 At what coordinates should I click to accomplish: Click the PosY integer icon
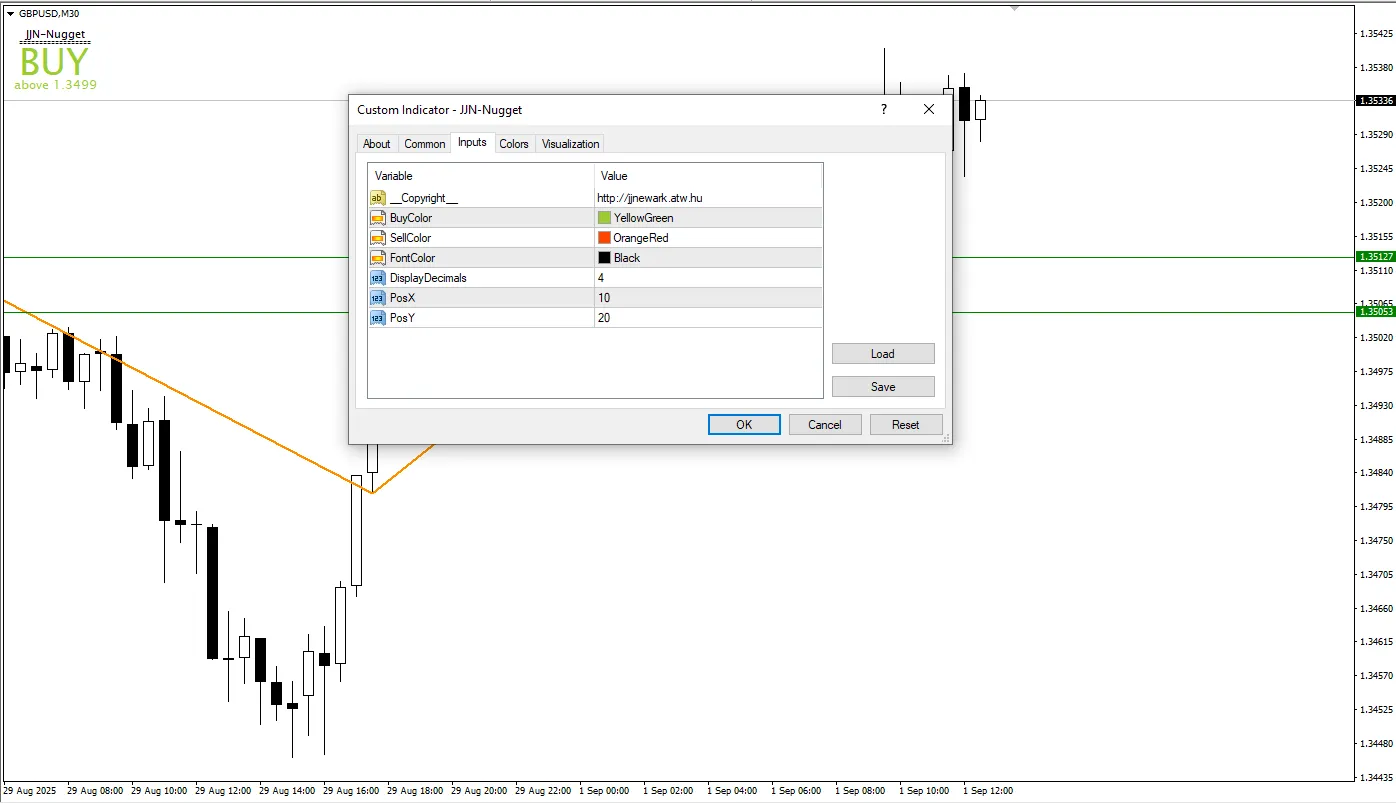pyautogui.click(x=377, y=318)
